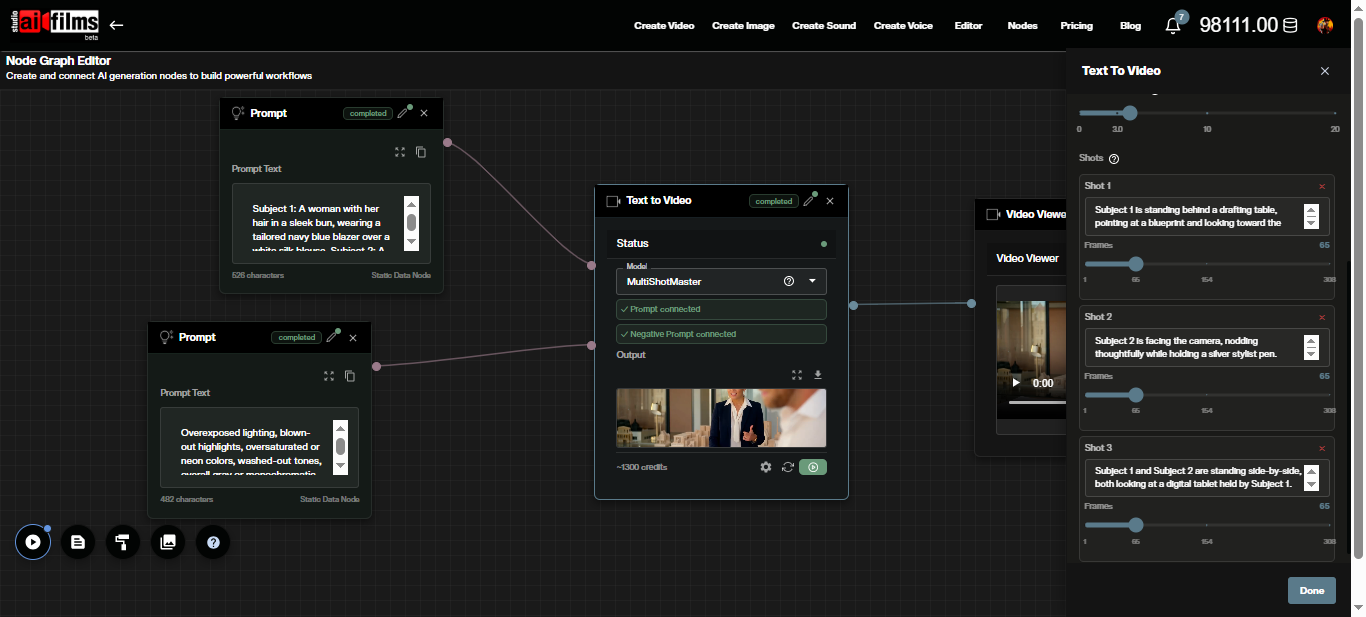
Task: Run the Text to Video node with the green button
Action: [813, 467]
